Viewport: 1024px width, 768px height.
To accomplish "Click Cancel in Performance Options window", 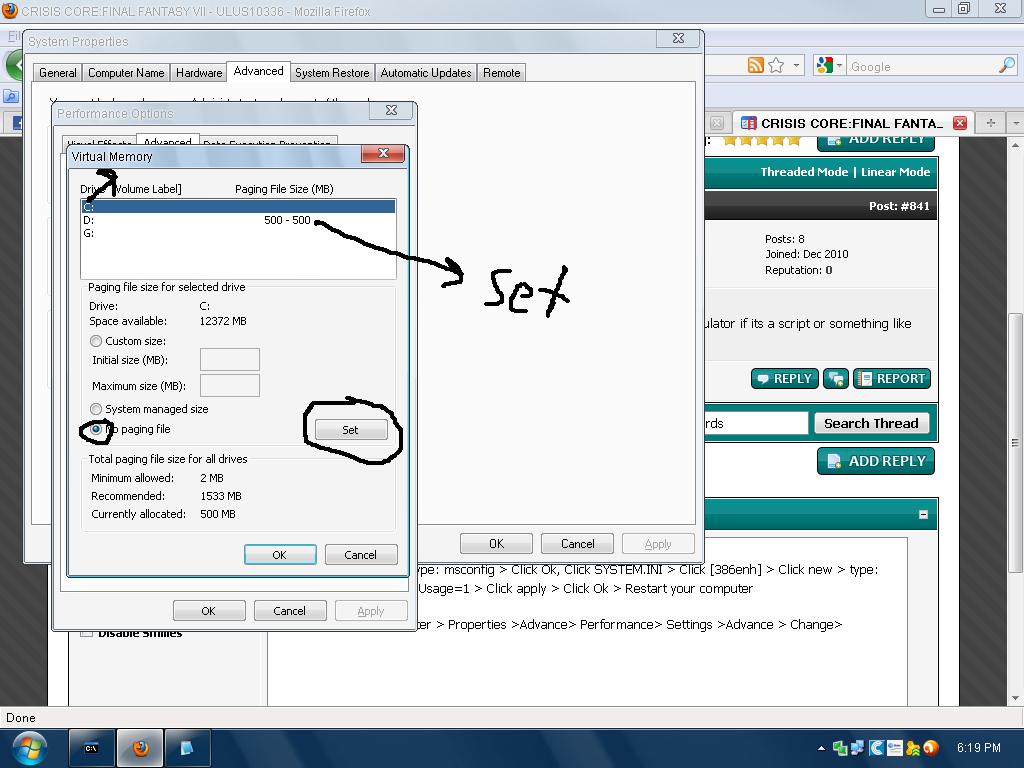I will coord(290,611).
